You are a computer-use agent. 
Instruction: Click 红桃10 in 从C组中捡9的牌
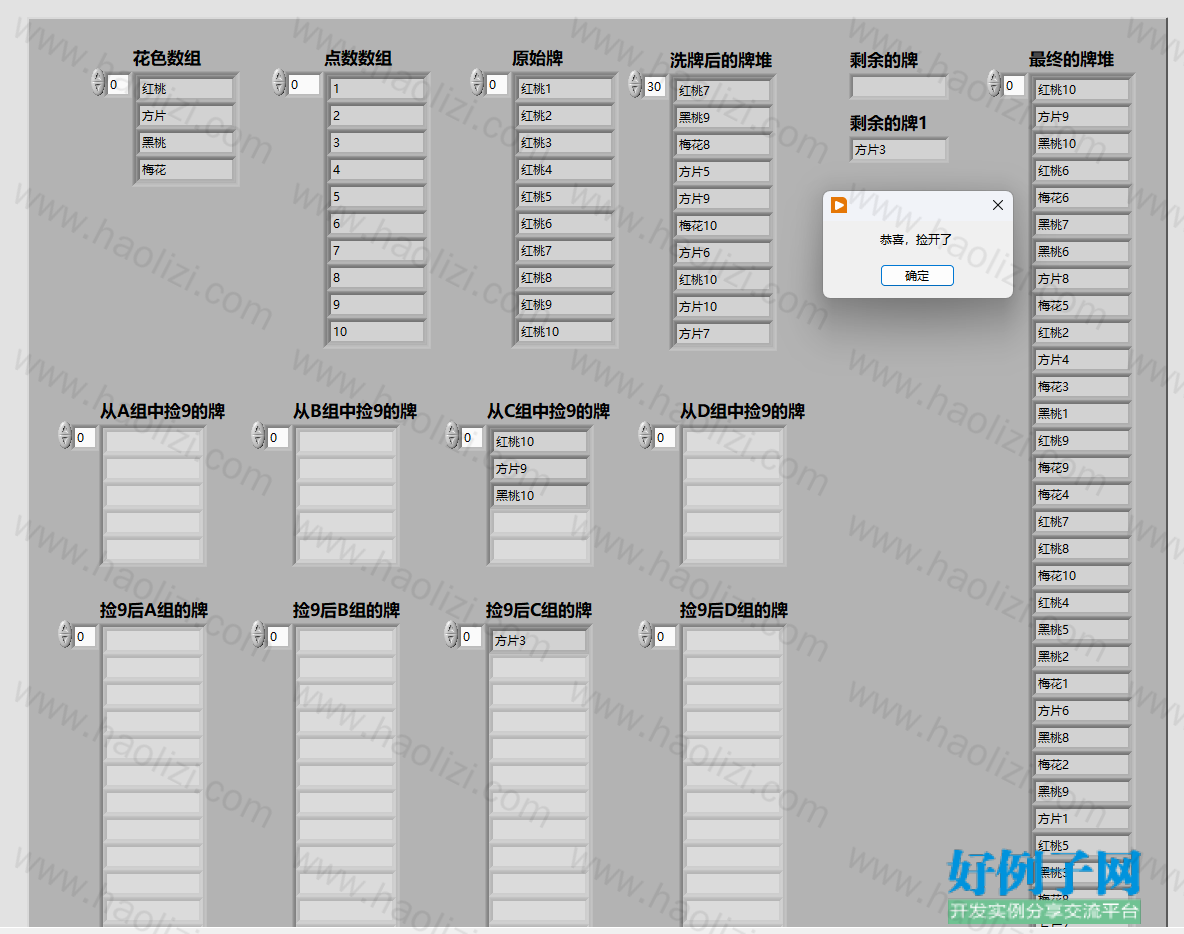540,442
